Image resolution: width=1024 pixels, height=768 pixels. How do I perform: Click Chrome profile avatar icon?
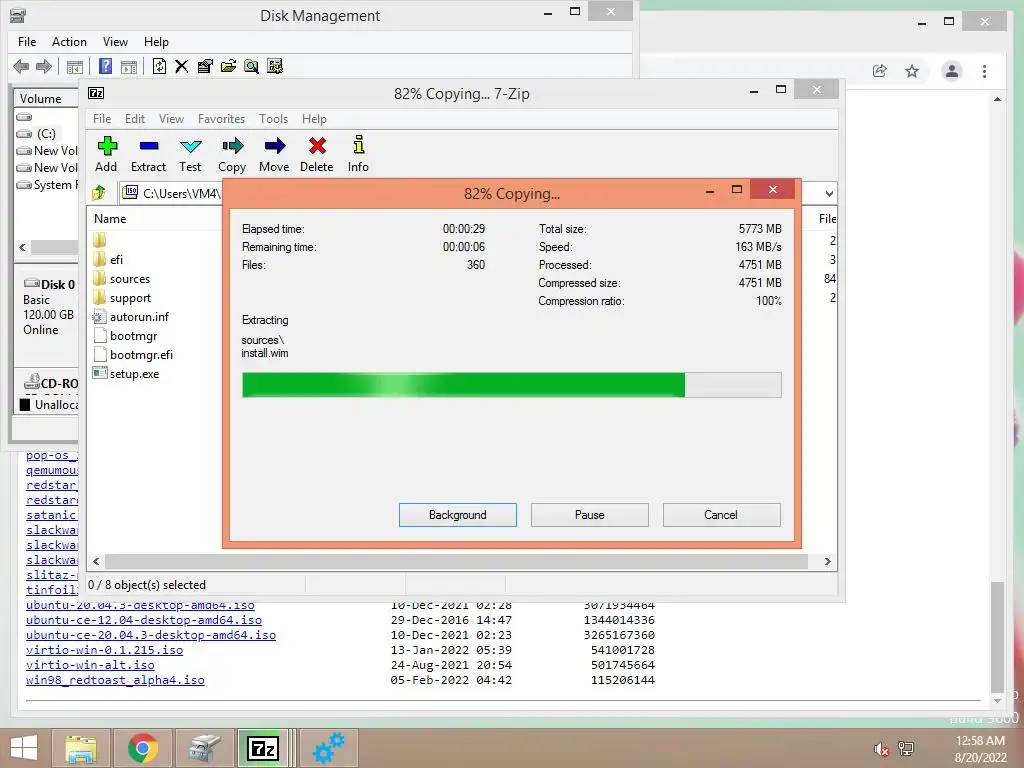[x=952, y=71]
